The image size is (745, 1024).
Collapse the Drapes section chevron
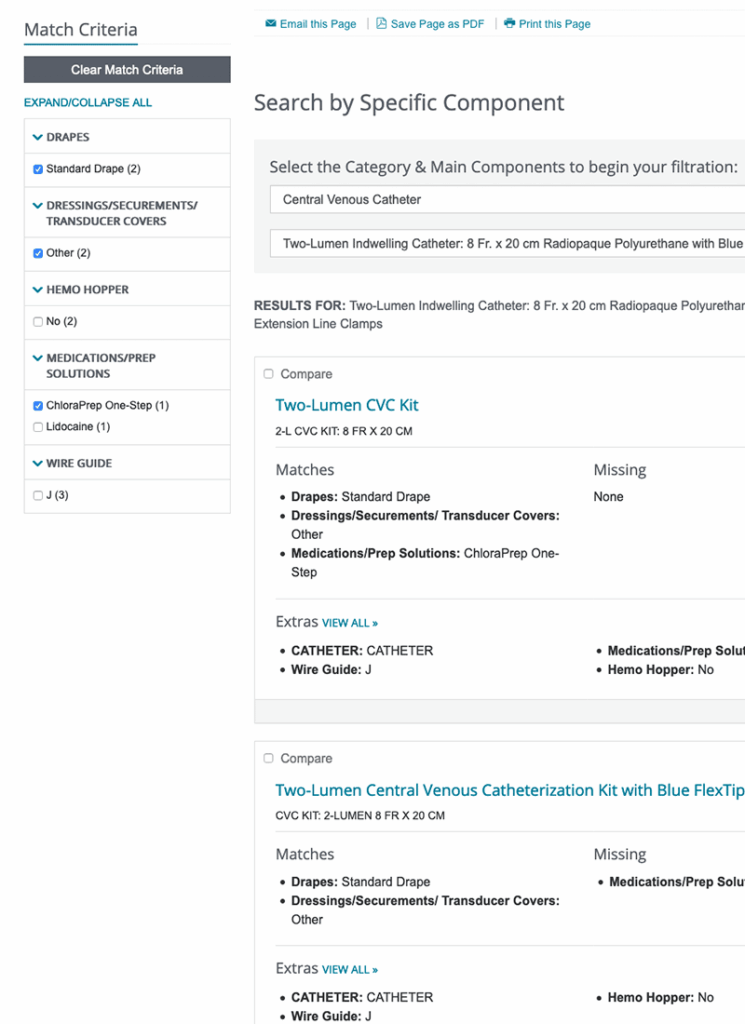click(38, 137)
